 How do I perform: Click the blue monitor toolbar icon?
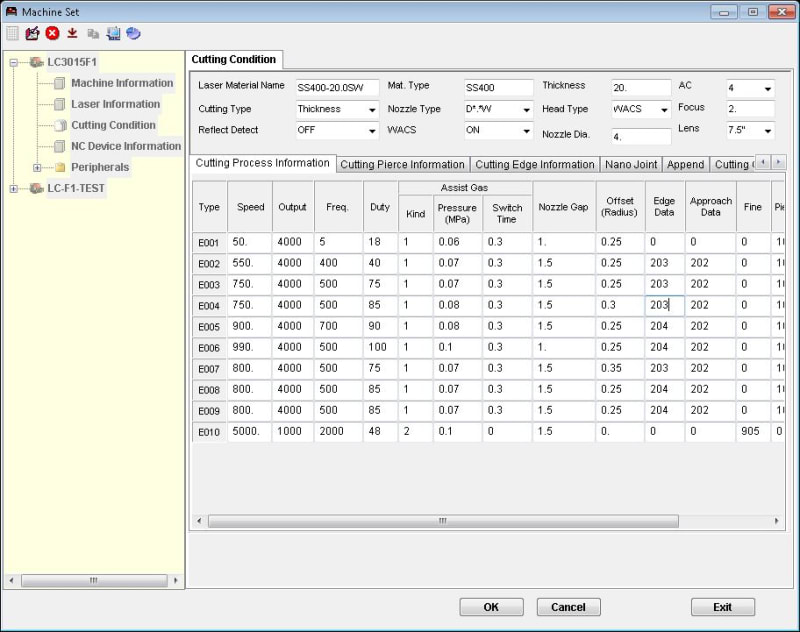click(113, 34)
